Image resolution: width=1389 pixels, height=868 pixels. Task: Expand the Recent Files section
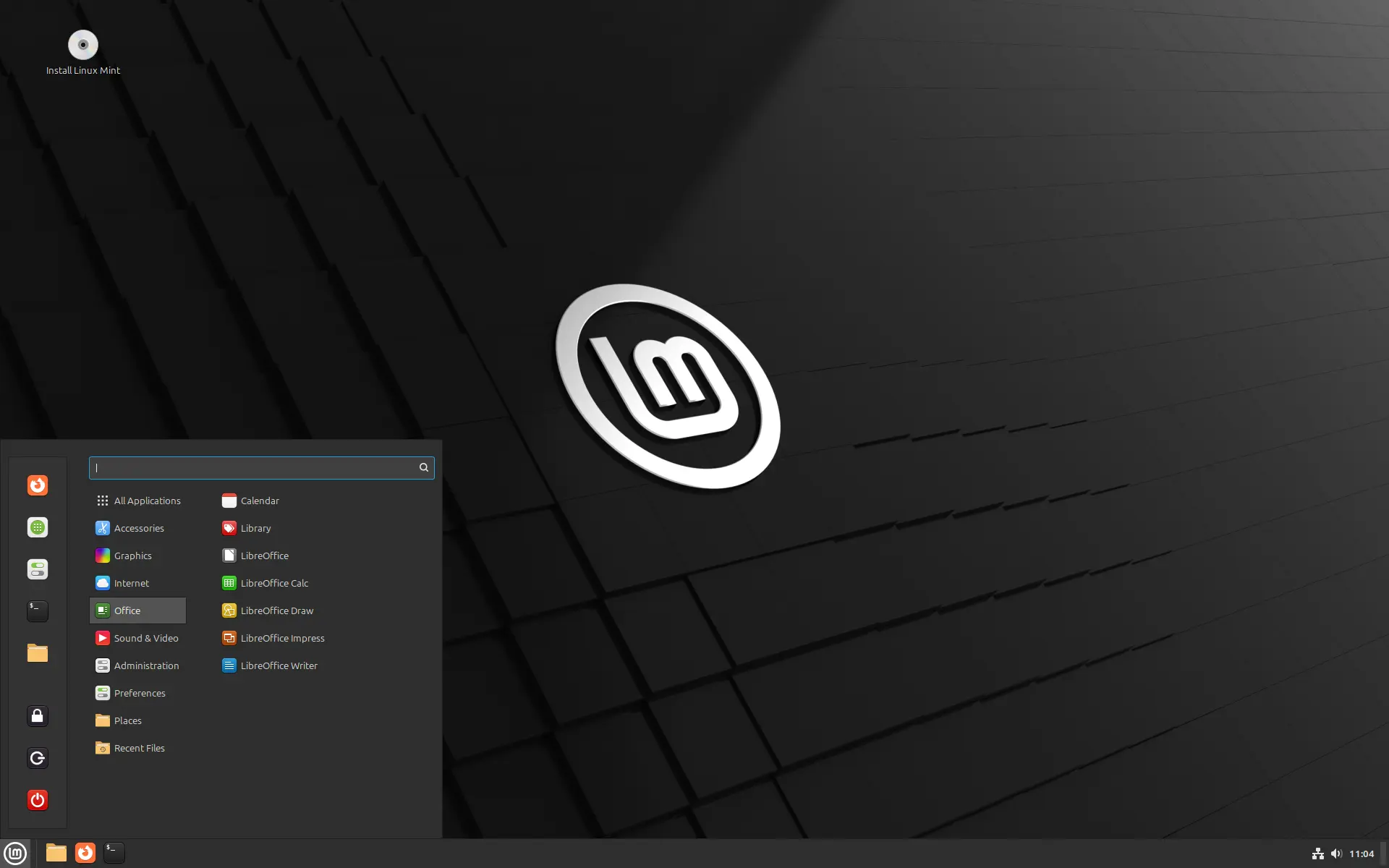tap(139, 747)
